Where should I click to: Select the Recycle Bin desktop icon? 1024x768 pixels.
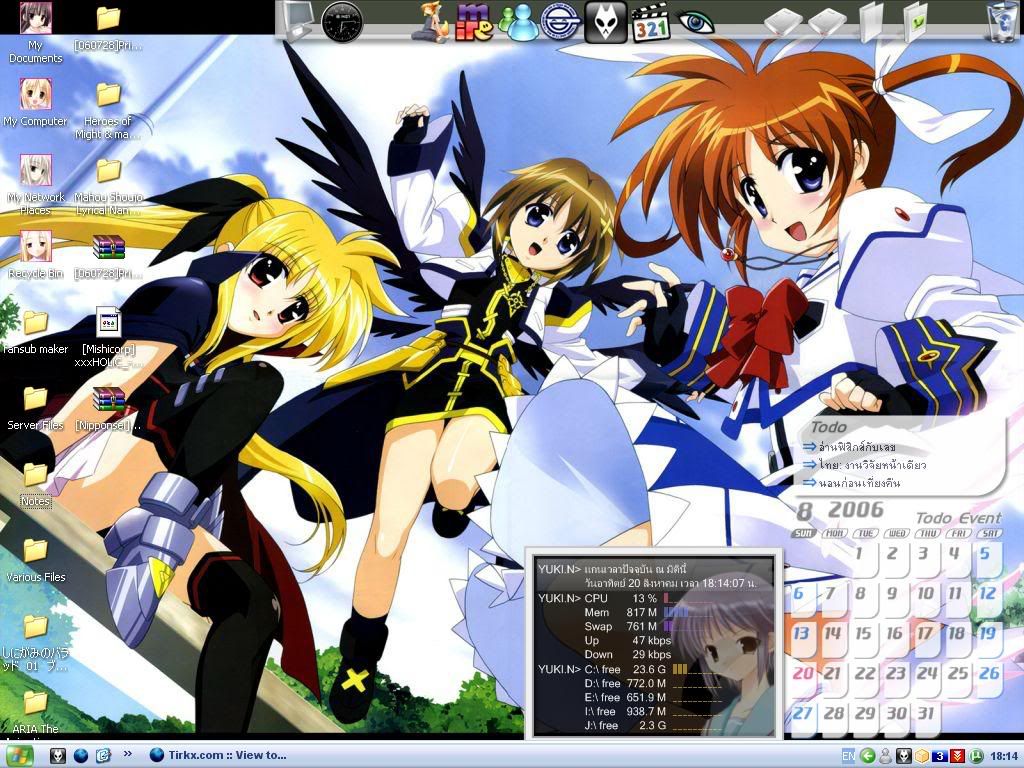[x=35, y=255]
